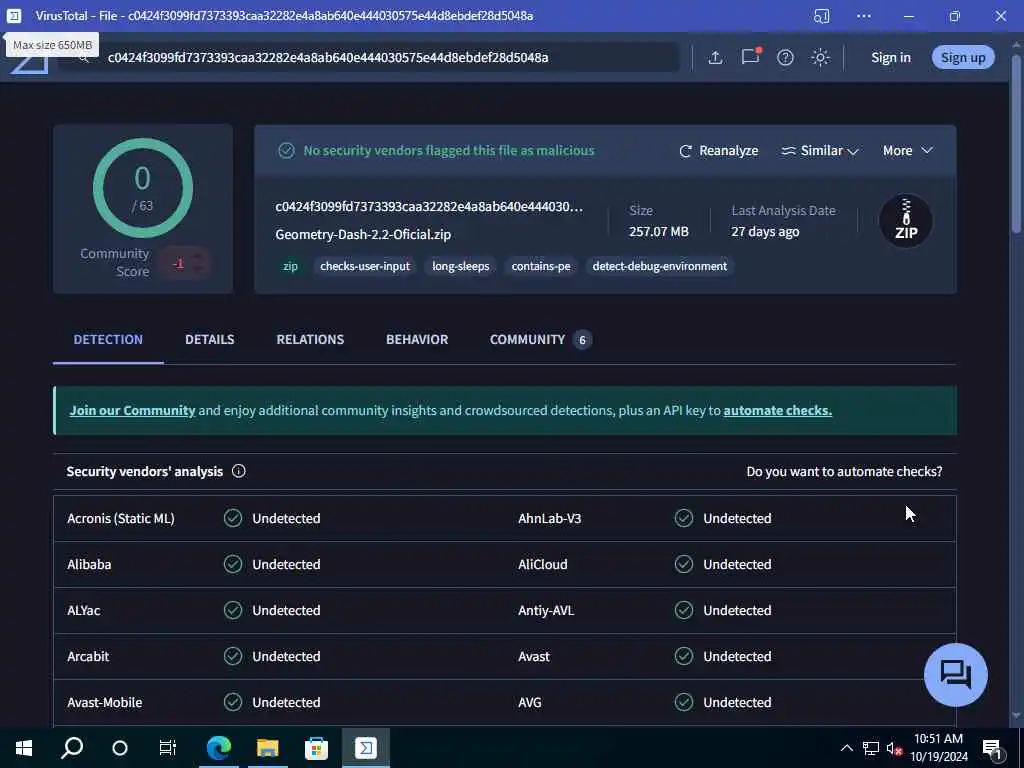
Task: Click the Antiy-AVL undetected checkmark icon
Action: (x=684, y=611)
